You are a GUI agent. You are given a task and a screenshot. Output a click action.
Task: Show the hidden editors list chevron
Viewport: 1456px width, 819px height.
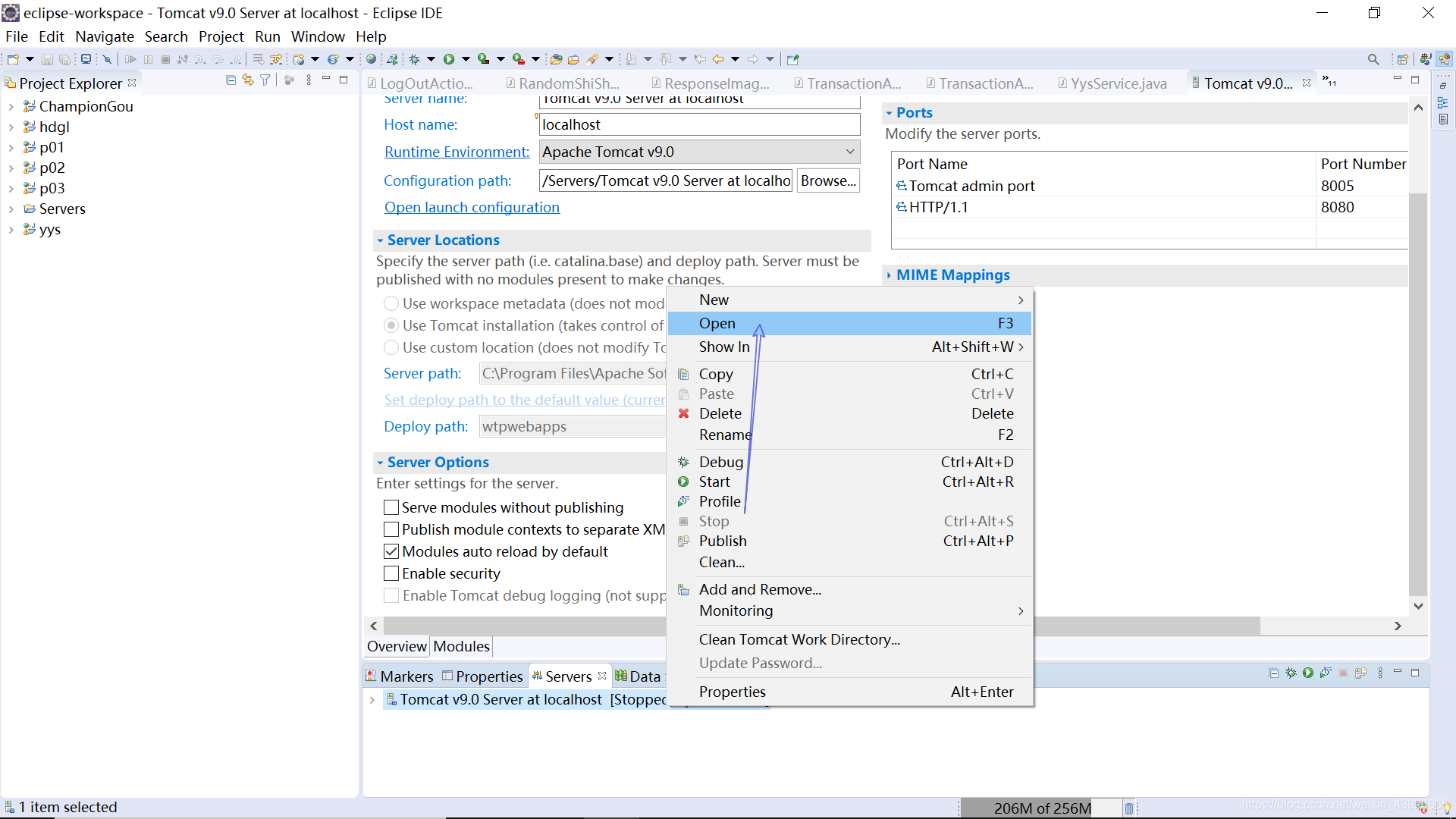[x=1329, y=80]
